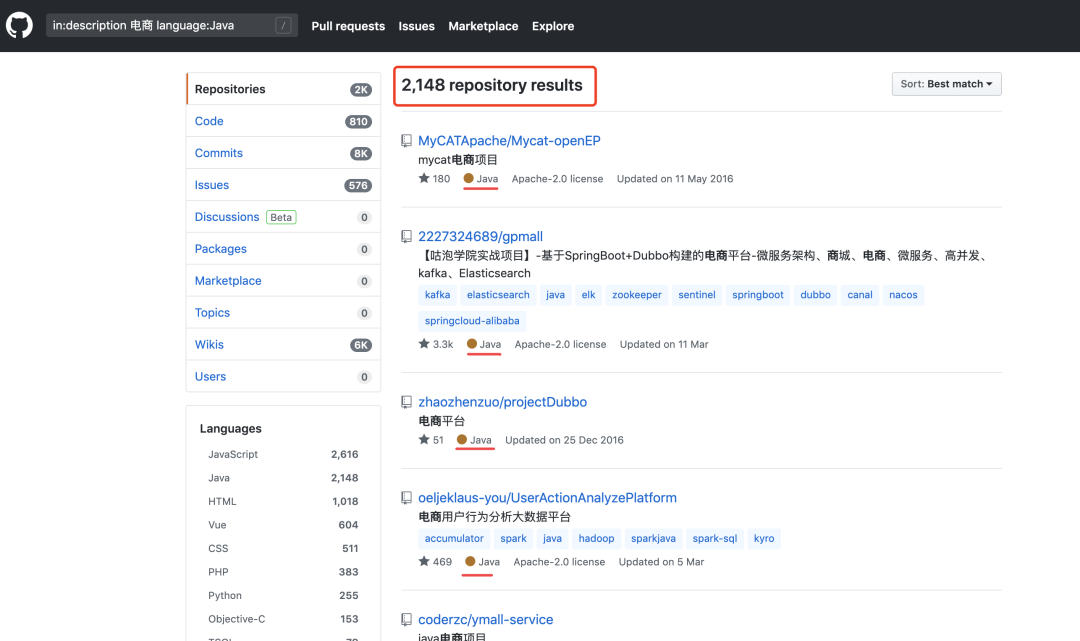Screen dimensions: 1080x641
Task: Click the canal topic tag
Action: tap(860, 295)
